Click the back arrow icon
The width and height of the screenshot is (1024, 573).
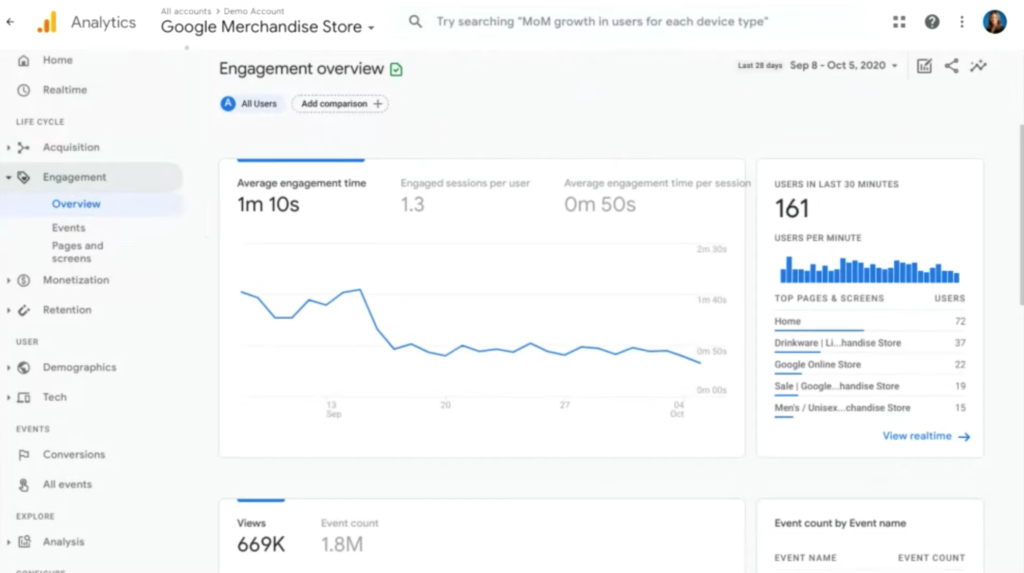point(10,22)
